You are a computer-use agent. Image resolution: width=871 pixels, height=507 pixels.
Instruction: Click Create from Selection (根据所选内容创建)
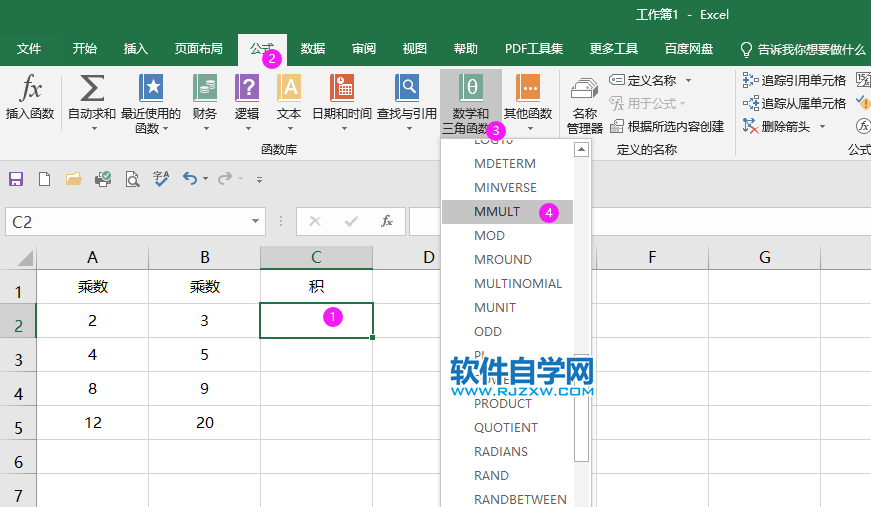667,127
